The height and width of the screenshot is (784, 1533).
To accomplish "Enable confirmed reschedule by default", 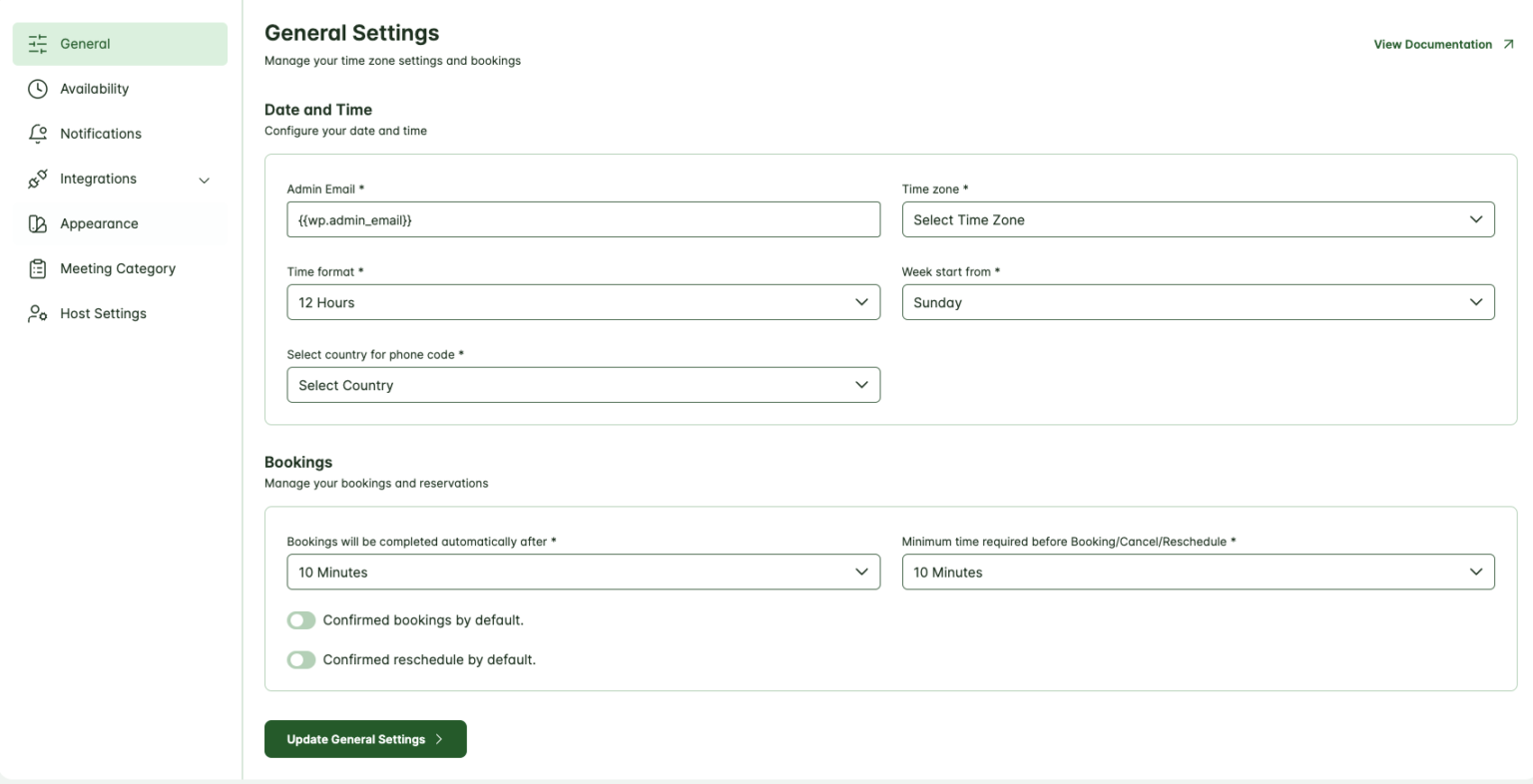I will 300,659.
